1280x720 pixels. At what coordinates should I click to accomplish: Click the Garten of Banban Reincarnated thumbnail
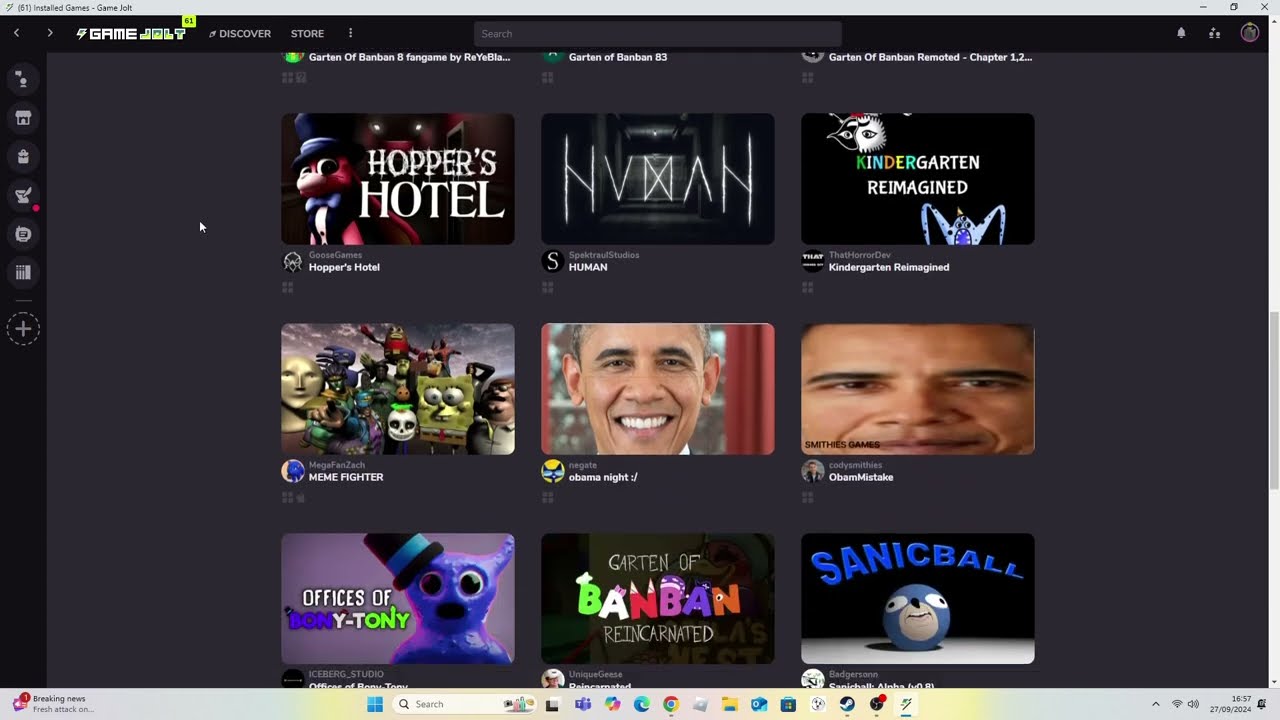coord(658,599)
